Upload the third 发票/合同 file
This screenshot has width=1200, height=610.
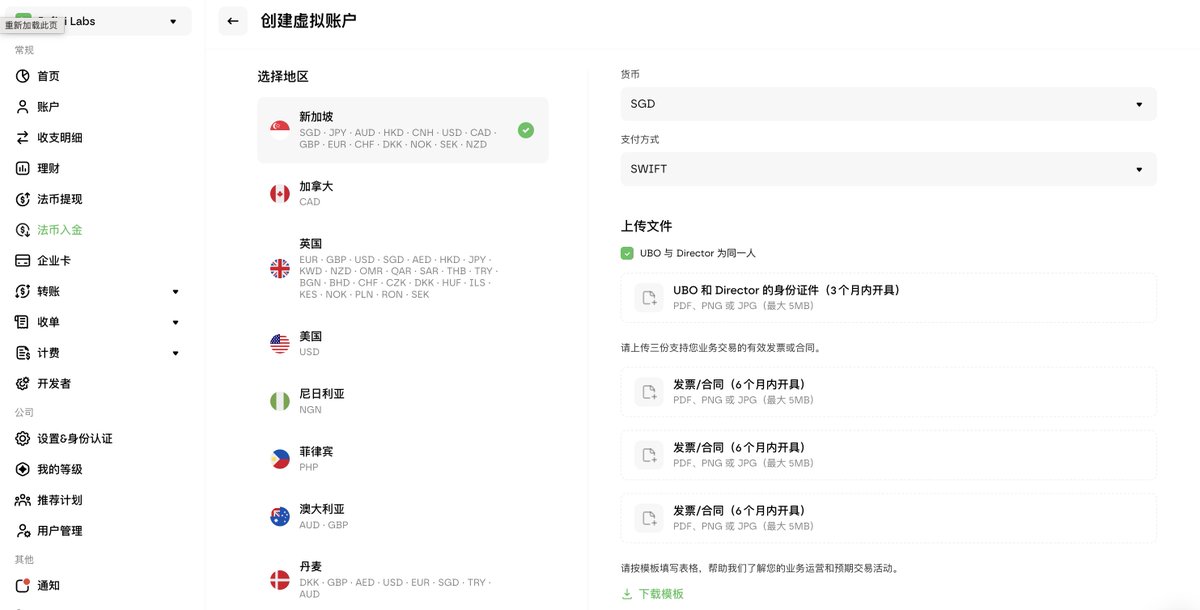pyautogui.click(x=888, y=518)
